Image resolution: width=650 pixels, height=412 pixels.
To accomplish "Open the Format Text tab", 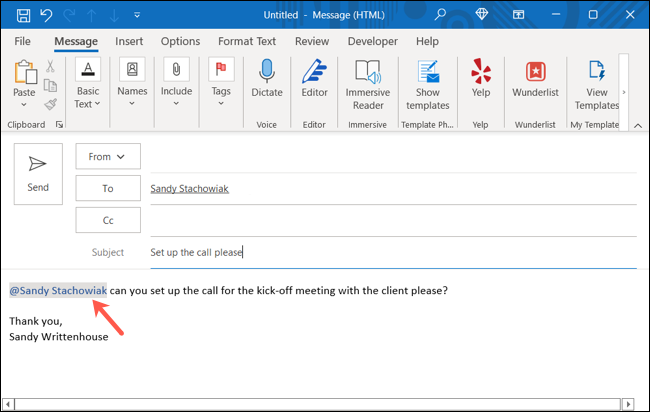I will [247, 41].
